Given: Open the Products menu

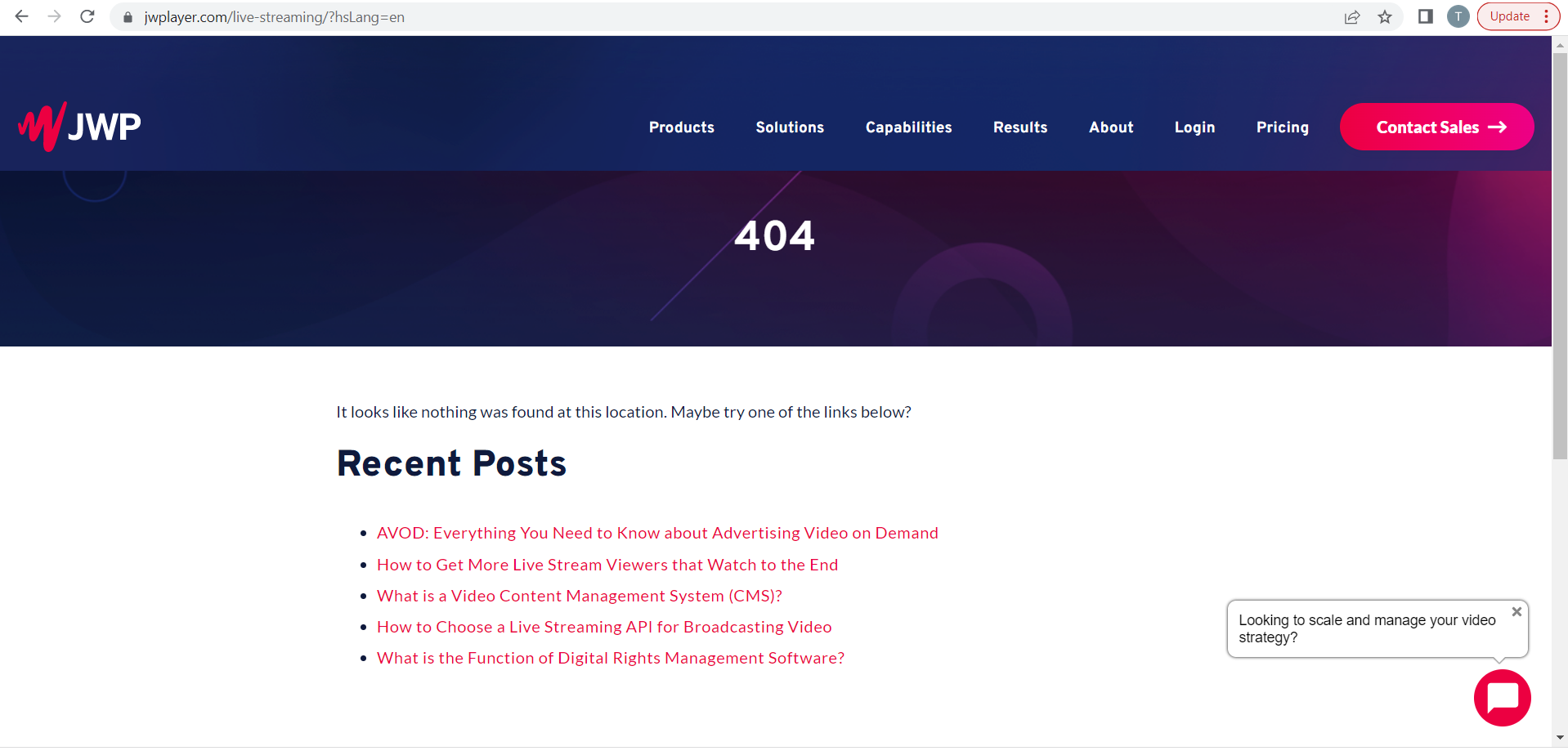Looking at the screenshot, I should (x=682, y=127).
